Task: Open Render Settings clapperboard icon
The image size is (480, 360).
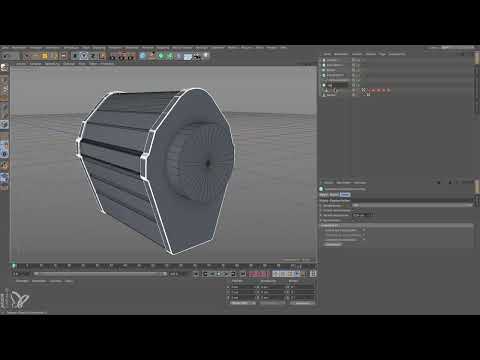Action: pos(131,56)
